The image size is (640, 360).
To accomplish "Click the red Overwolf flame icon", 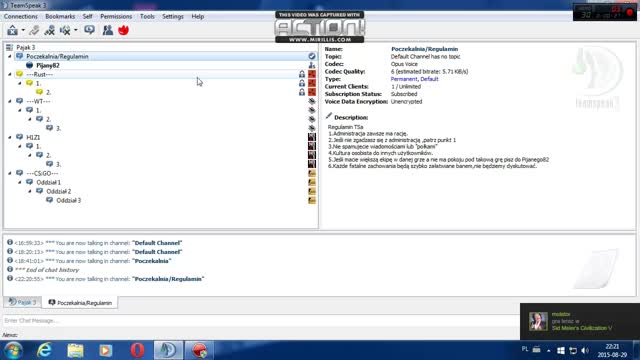I will 124,30.
